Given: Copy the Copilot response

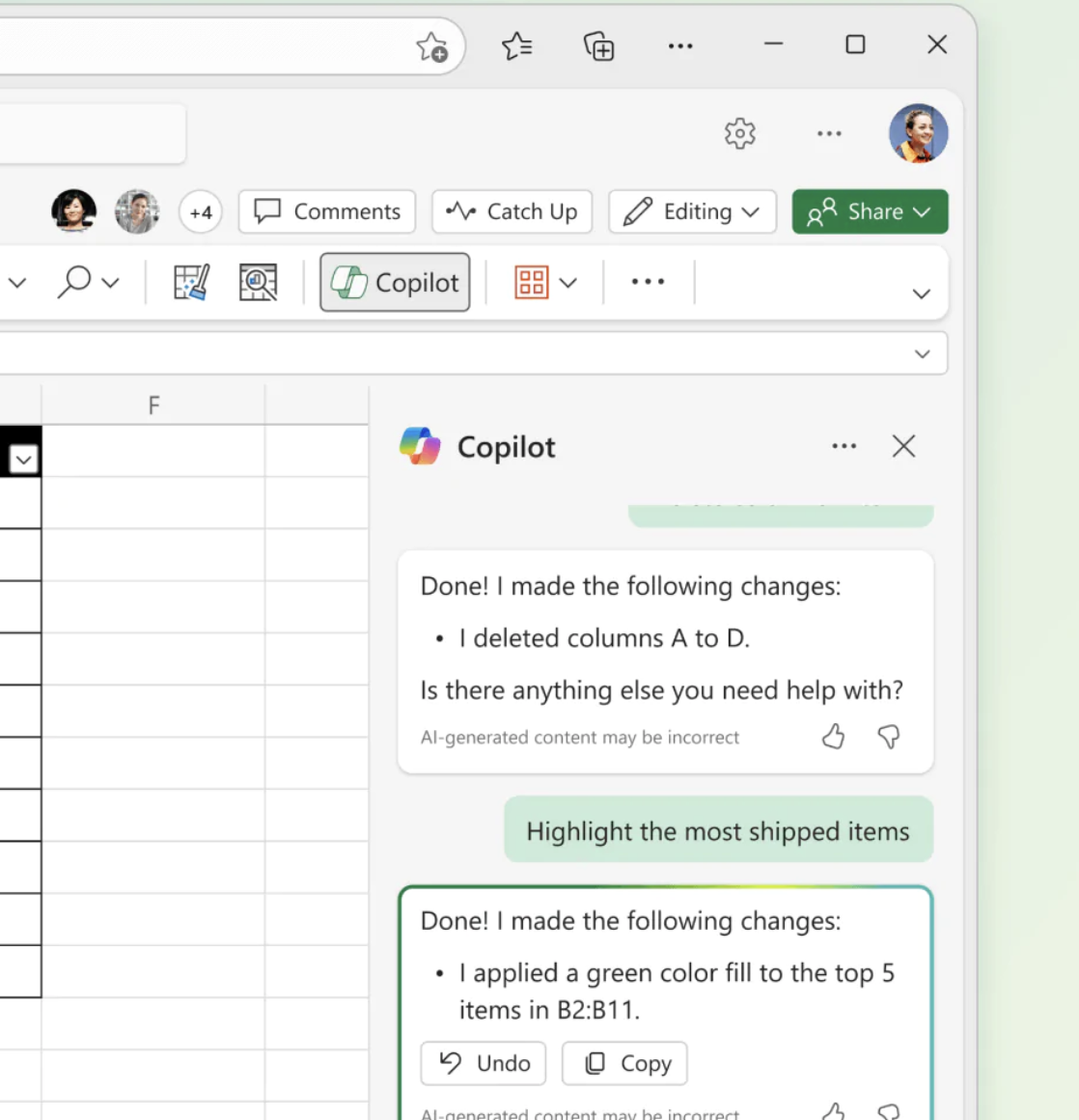Looking at the screenshot, I should (x=624, y=1063).
